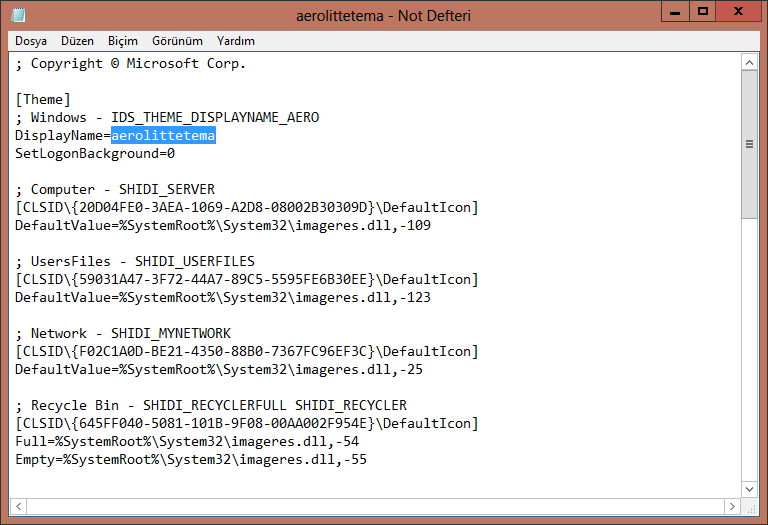Click the vertical scrollbar thumb
This screenshot has height=525, width=768.
click(x=749, y=144)
